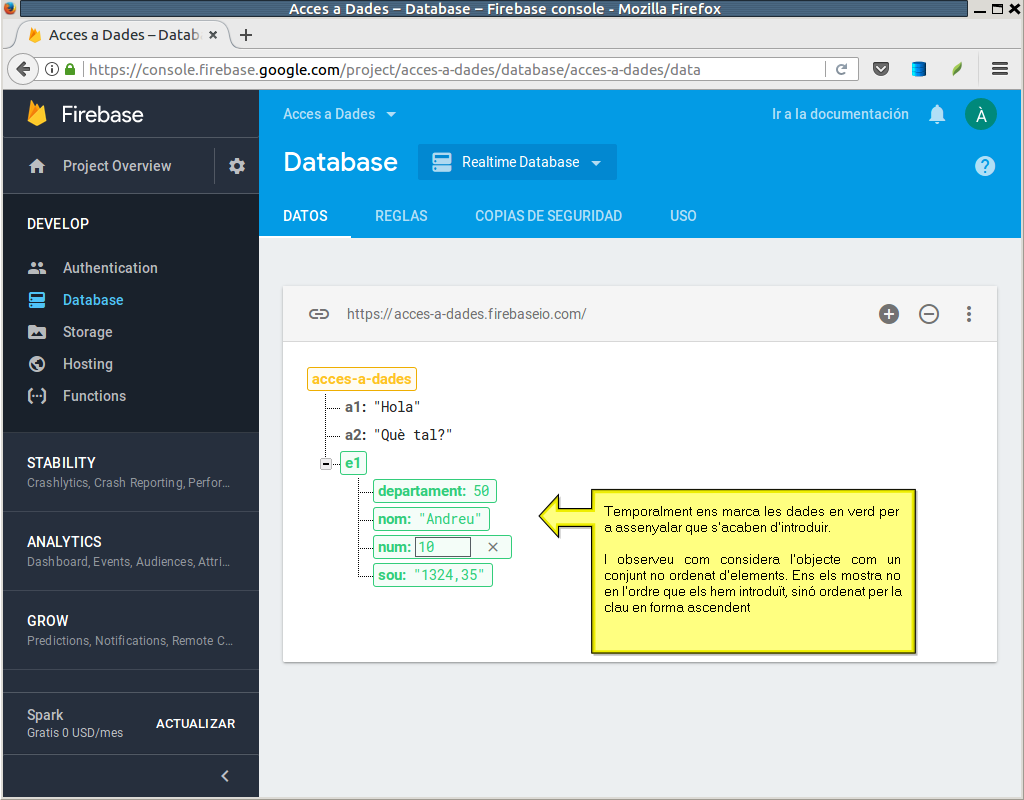Click the Project Overview home icon
The image size is (1024, 800).
pos(37,166)
